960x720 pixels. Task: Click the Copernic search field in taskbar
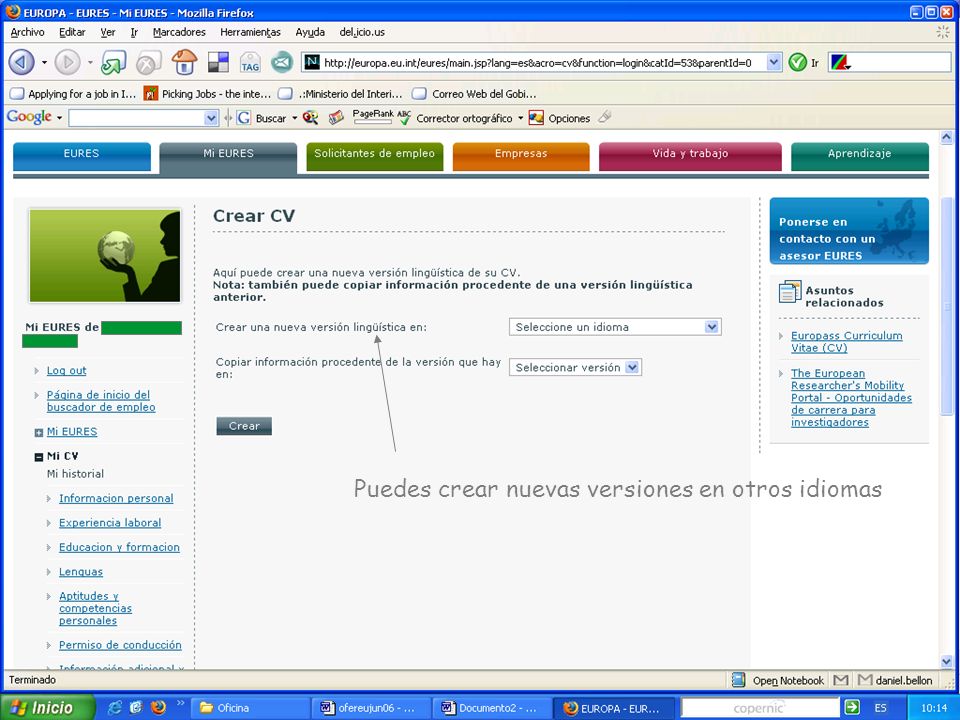coord(760,708)
